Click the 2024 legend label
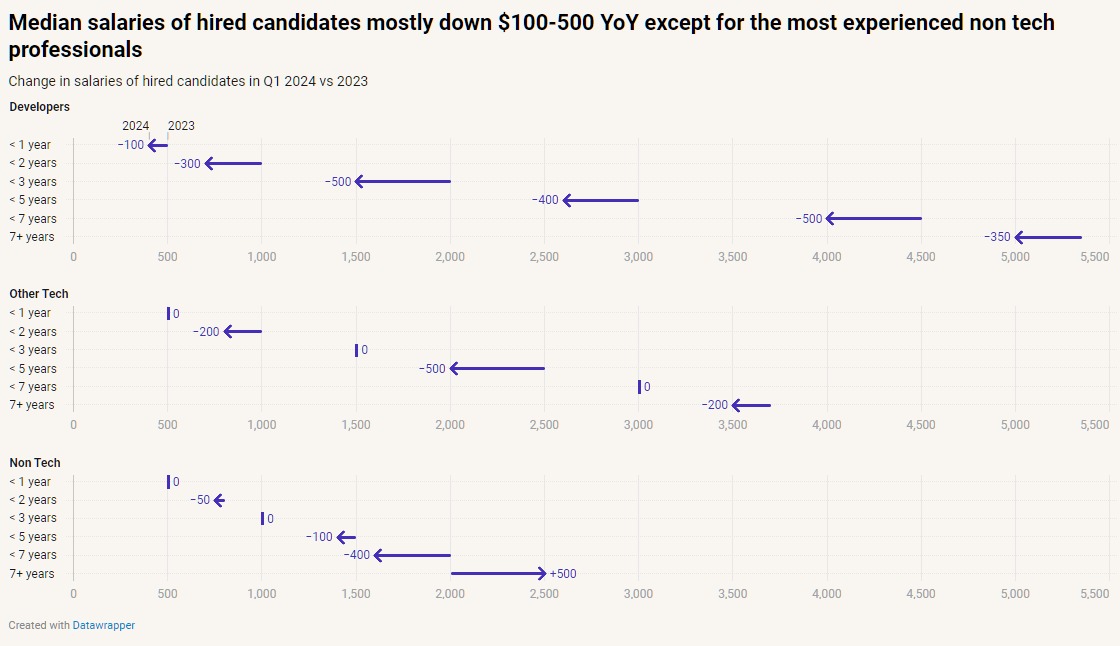Screen dimensions: 1120x646 point(135,126)
